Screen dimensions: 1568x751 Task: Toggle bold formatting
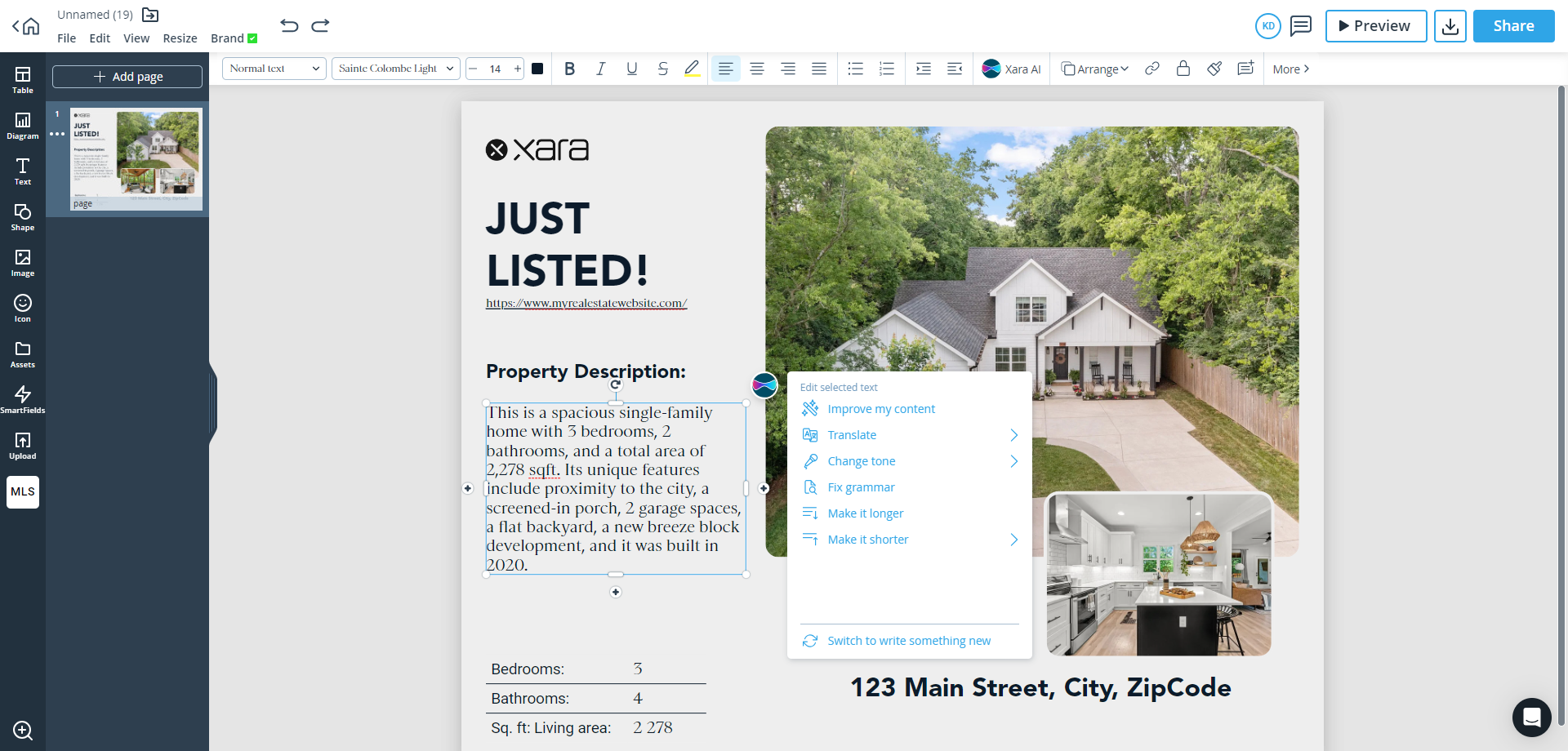click(569, 69)
